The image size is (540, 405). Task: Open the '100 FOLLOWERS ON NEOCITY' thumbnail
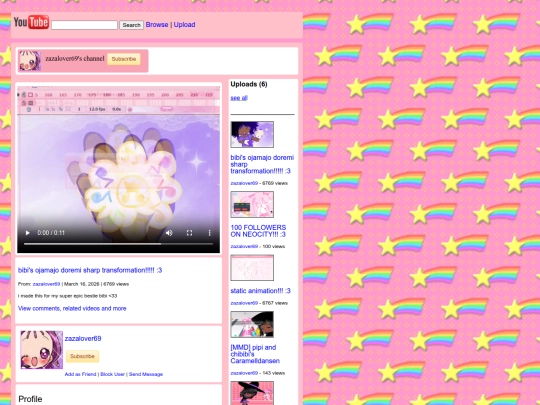pos(252,205)
